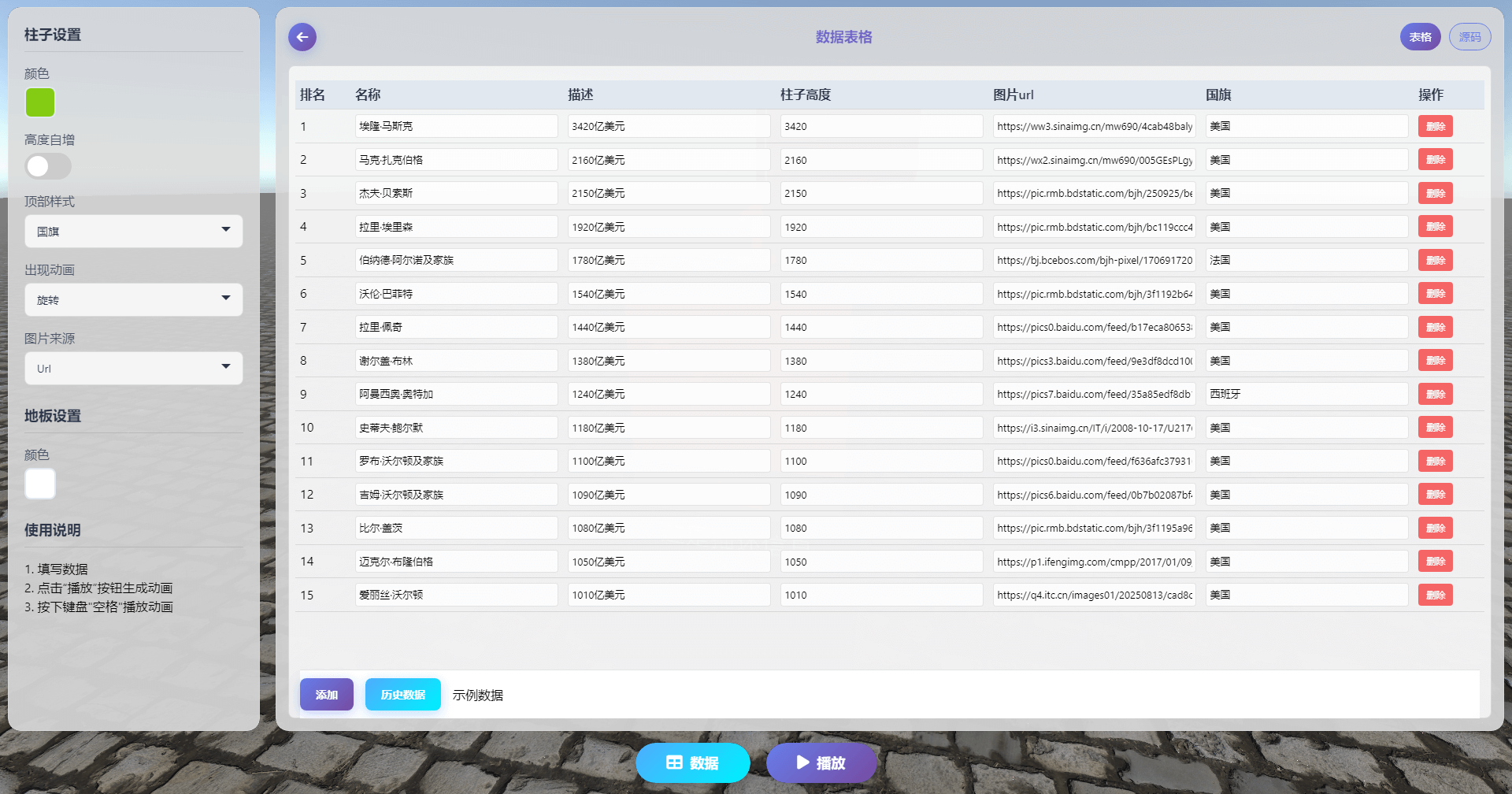Viewport: 1512px width, 794px height.
Task: Open 历史数据 button
Action: coord(402,695)
